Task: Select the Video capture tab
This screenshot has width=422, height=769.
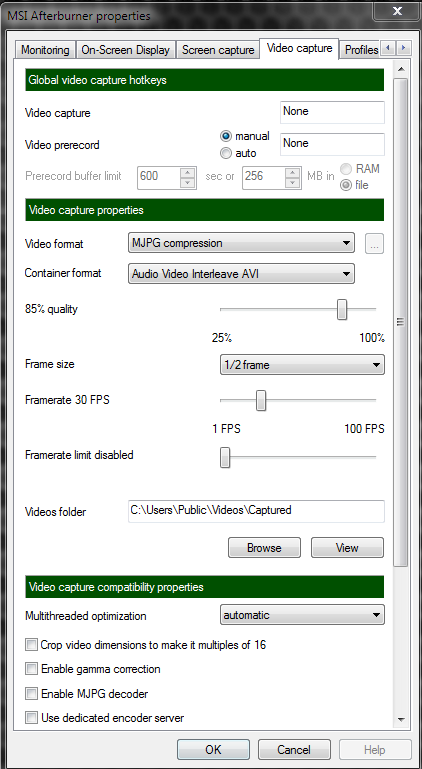Action: [x=299, y=49]
